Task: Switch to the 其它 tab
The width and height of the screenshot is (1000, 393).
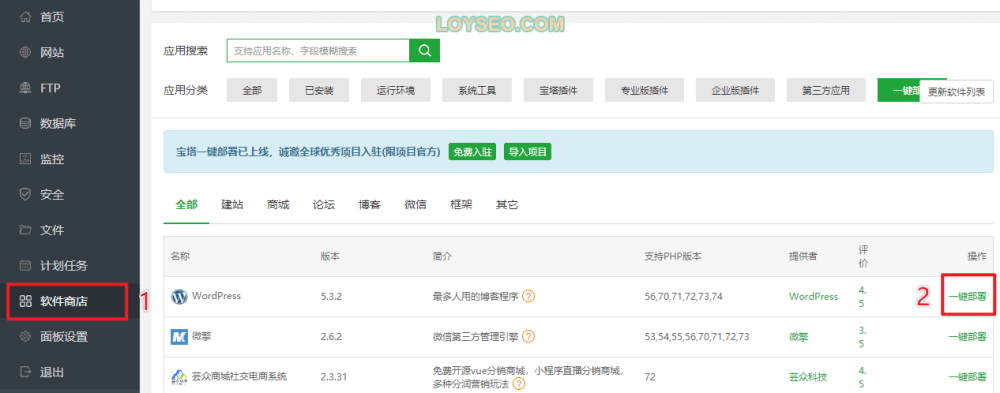Action: coord(507,205)
